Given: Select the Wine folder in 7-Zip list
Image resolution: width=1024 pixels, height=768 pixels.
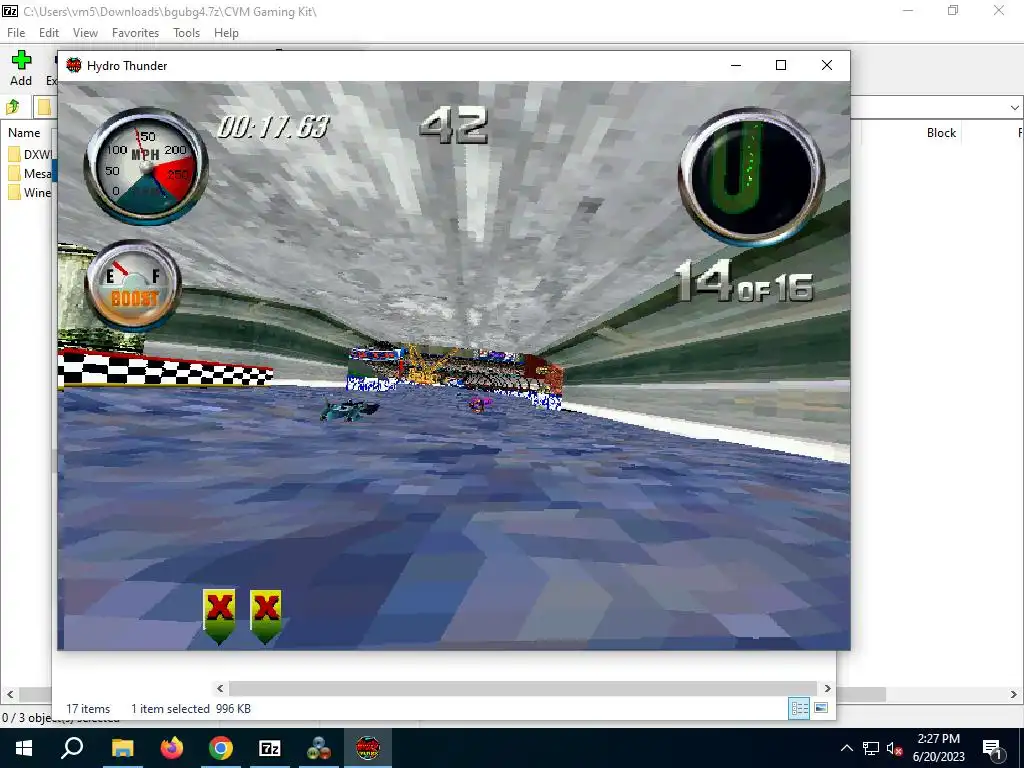Looking at the screenshot, I should point(29,193).
